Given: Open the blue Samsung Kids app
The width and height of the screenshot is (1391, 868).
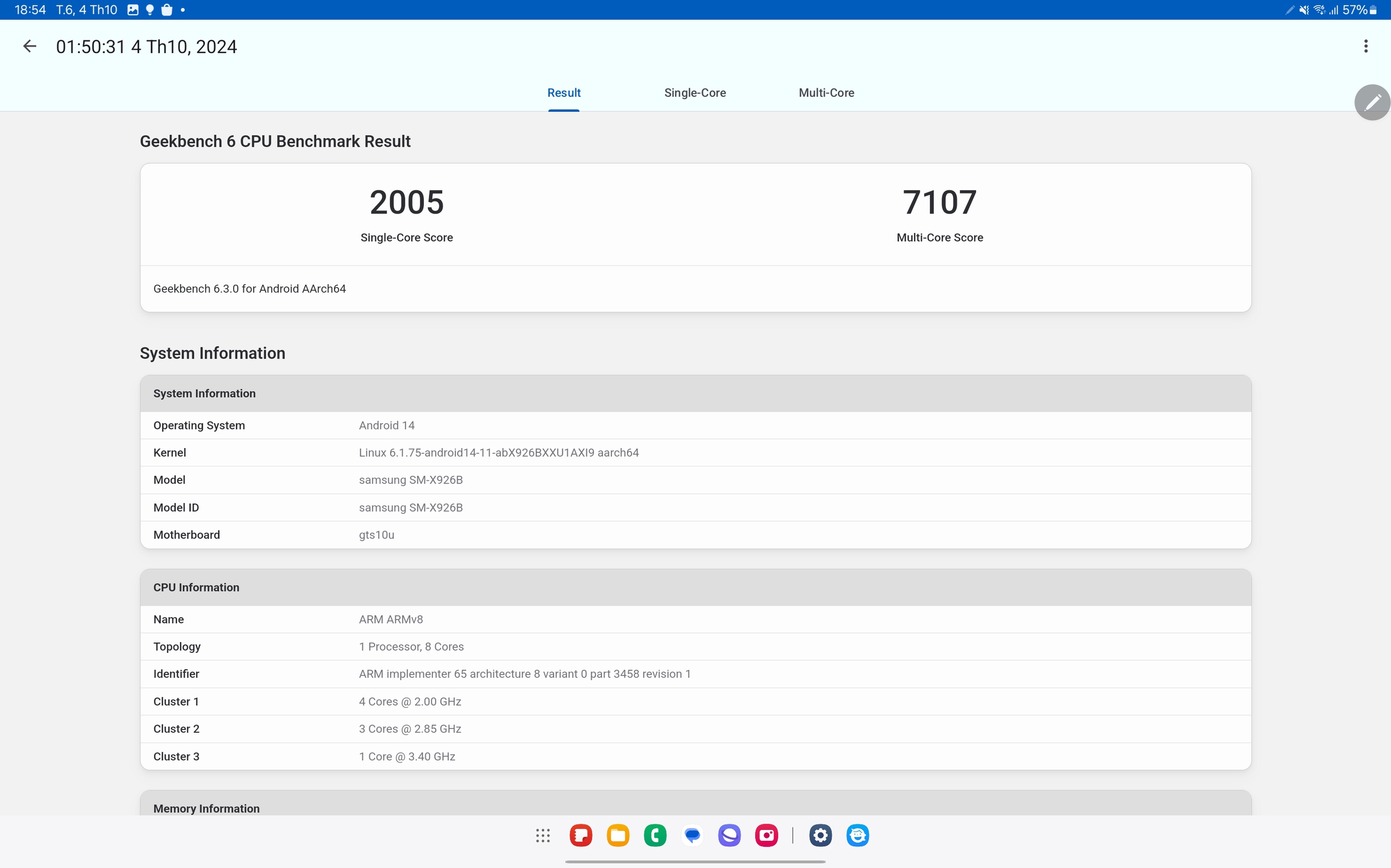Looking at the screenshot, I should coord(857,835).
